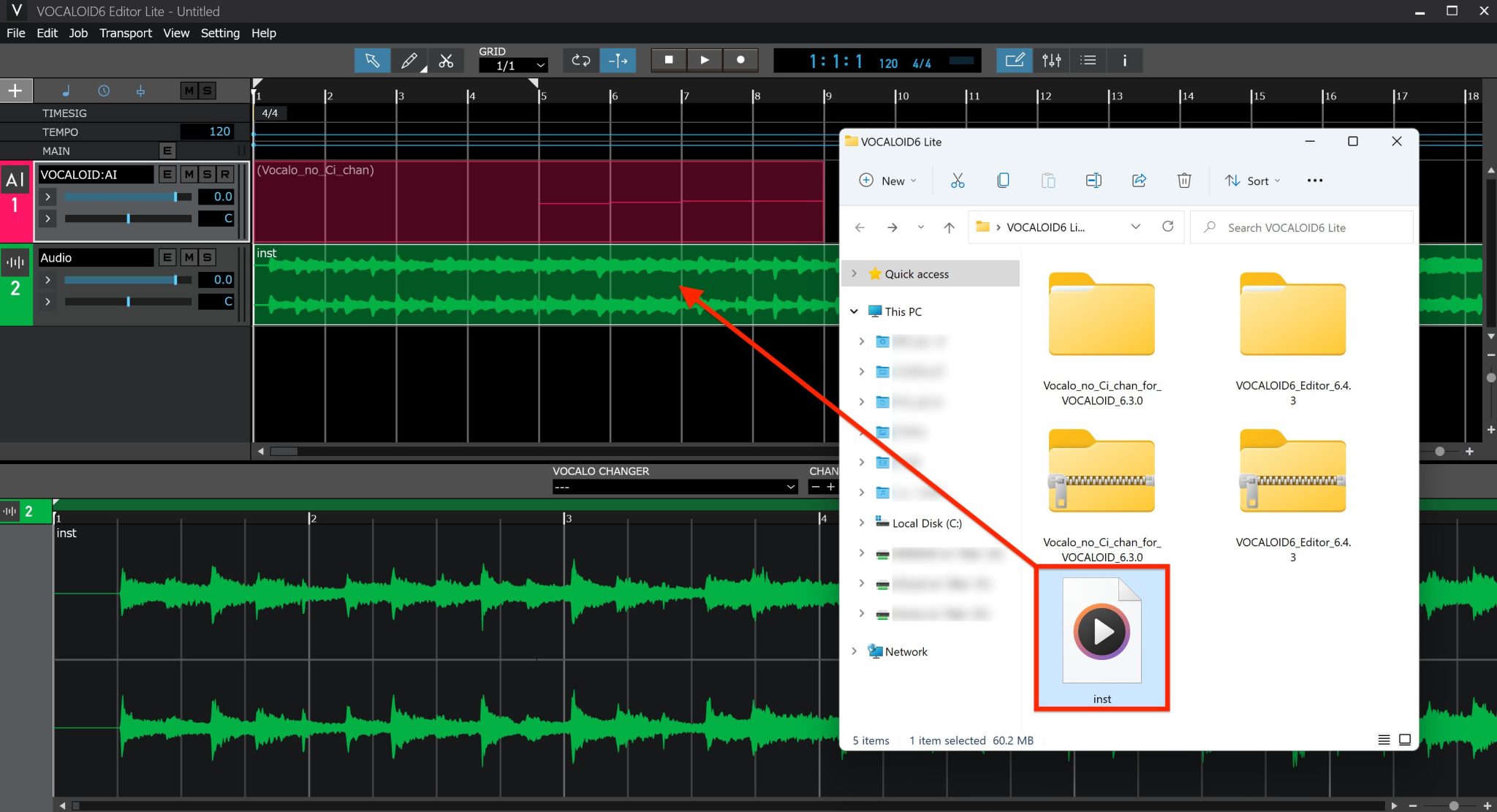1497x812 pixels.
Task: Enable record mode on VOCALOID:AI track
Action: [x=224, y=174]
